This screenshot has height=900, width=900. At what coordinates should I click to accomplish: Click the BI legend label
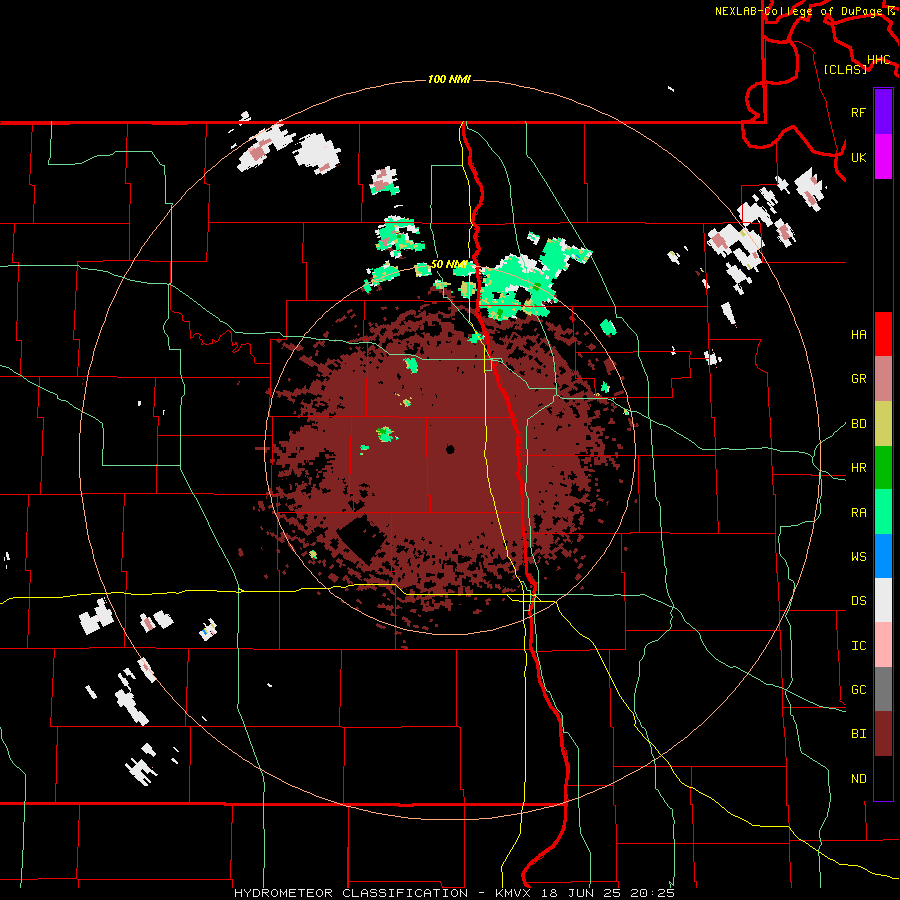point(858,734)
